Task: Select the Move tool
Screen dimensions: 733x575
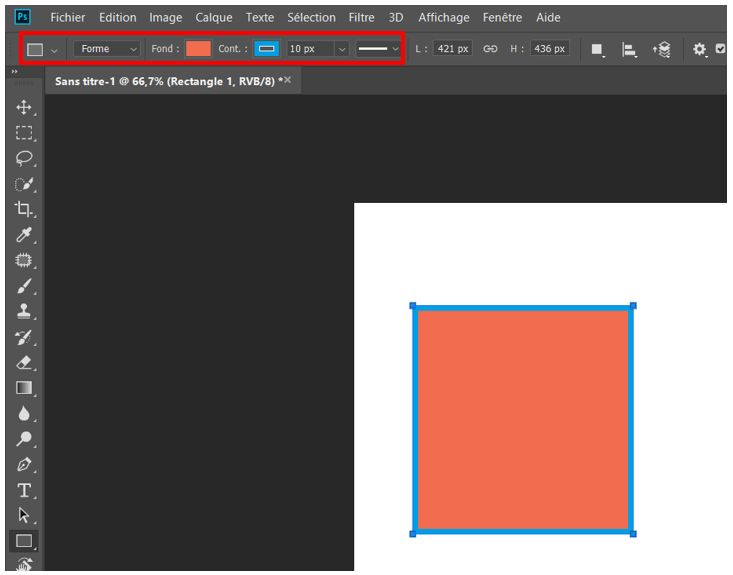Action: (x=24, y=107)
